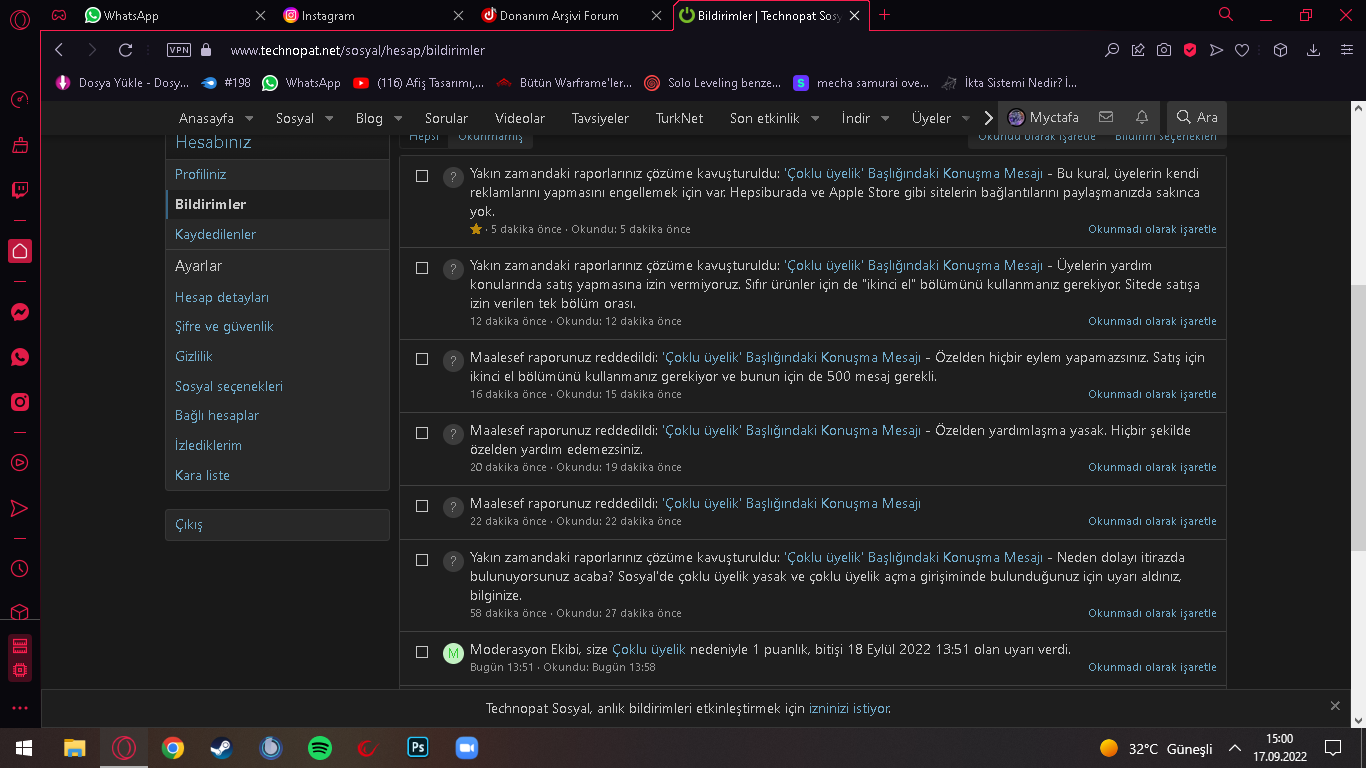The image size is (1366, 768).
Task: Expand the Üyeler menu dropdown arrow
Action: tap(966, 118)
